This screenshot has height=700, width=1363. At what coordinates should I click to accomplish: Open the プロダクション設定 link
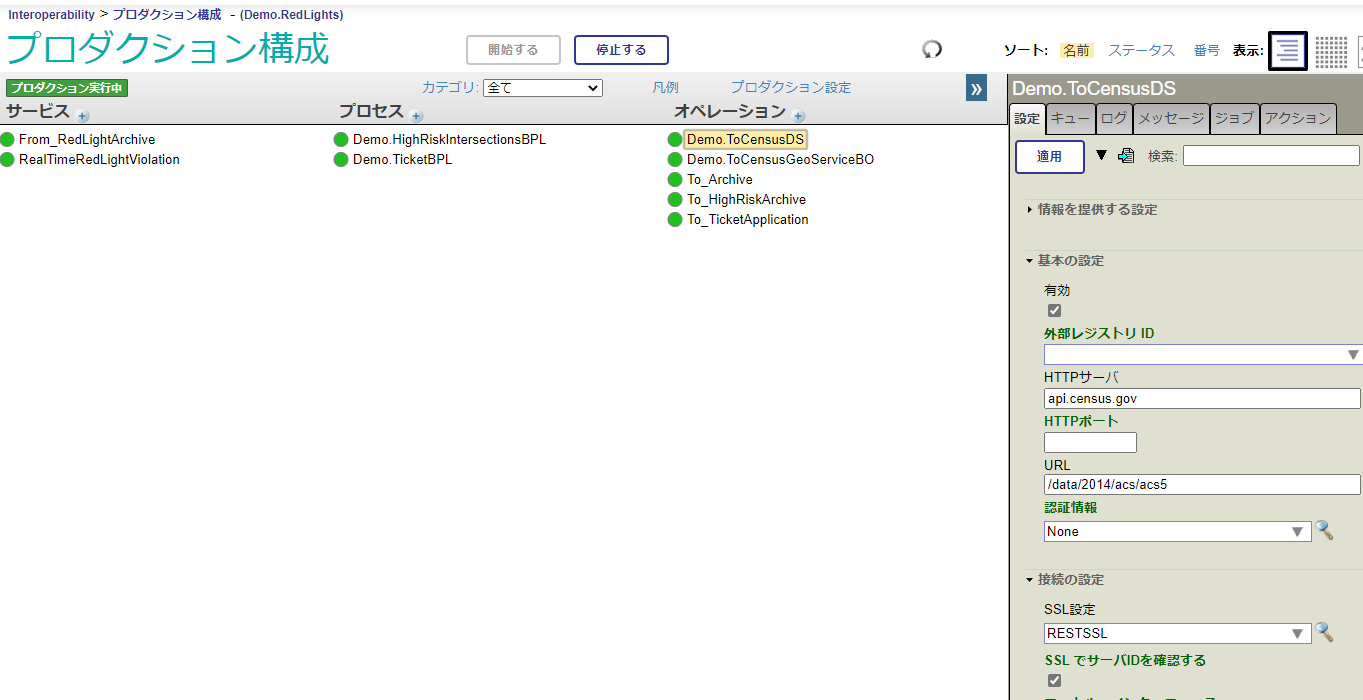(790, 88)
